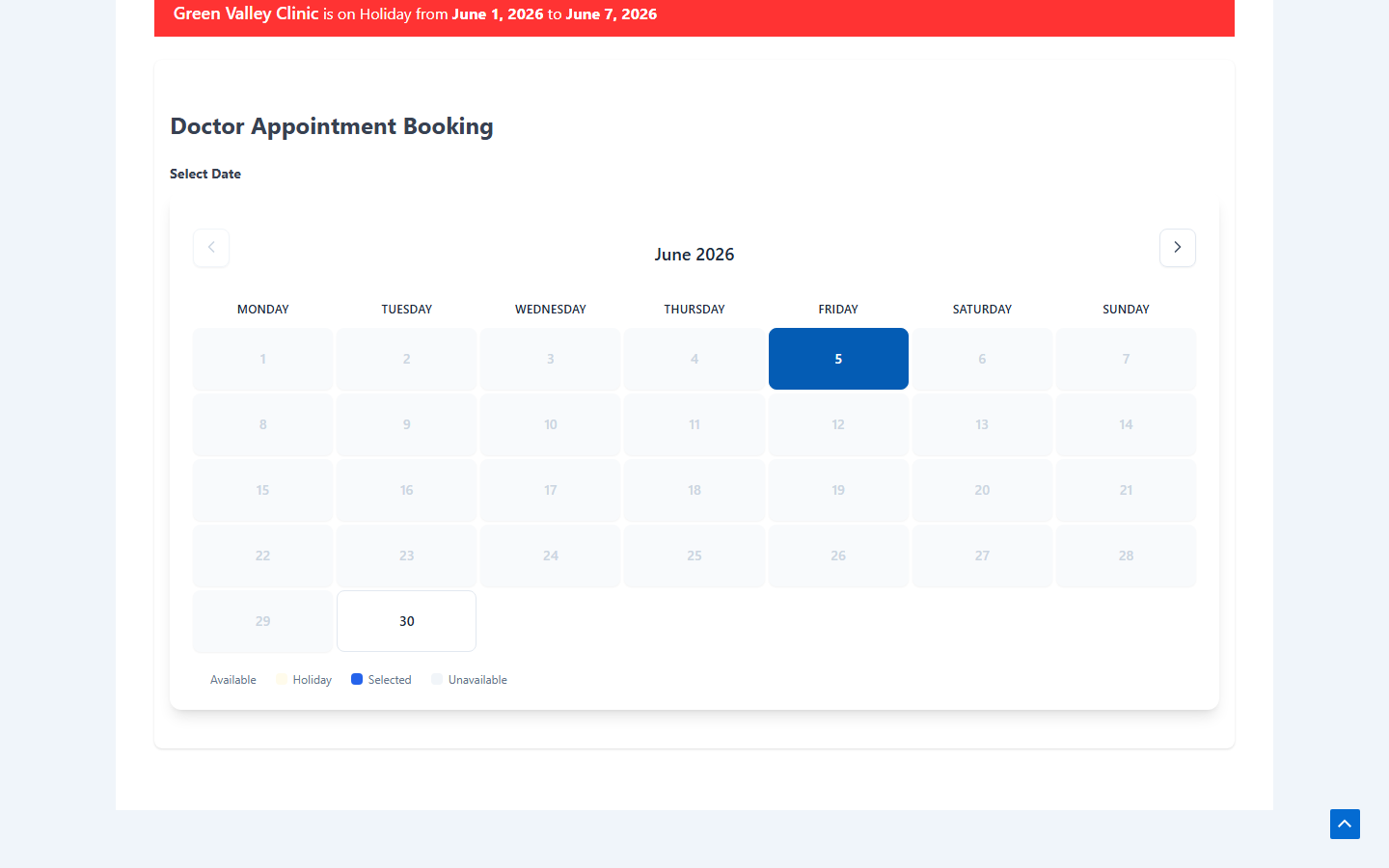Click June 27 date cell
The height and width of the screenshot is (868, 1389).
(982, 556)
